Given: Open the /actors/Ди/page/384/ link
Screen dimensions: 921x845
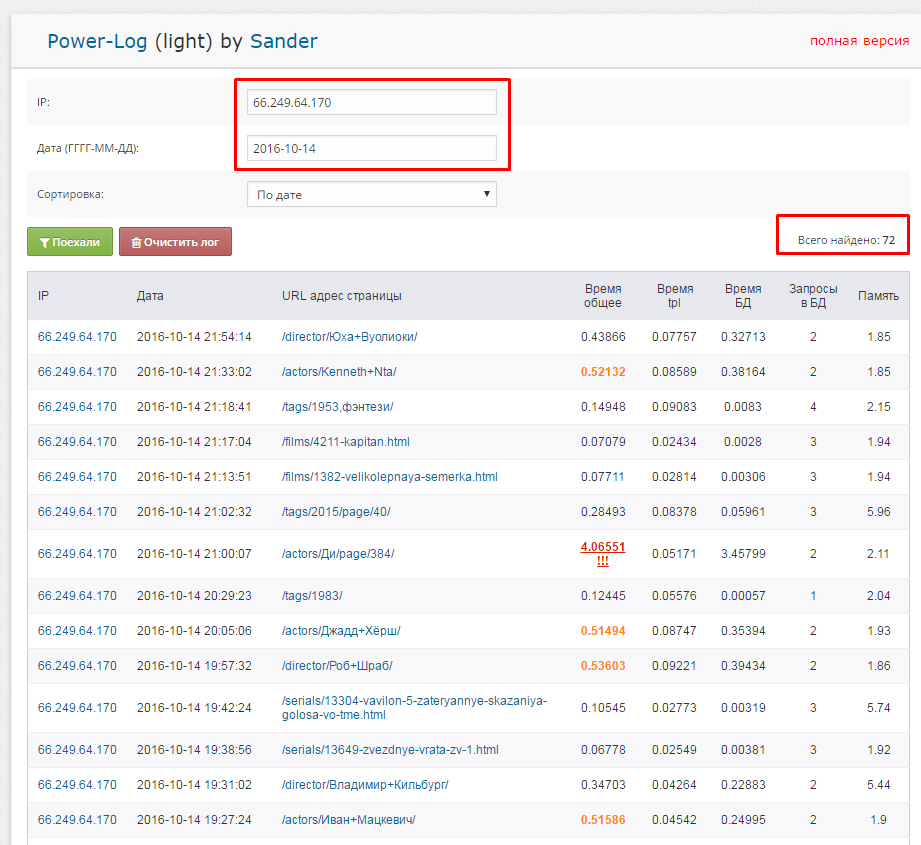Looking at the screenshot, I should point(338,554).
